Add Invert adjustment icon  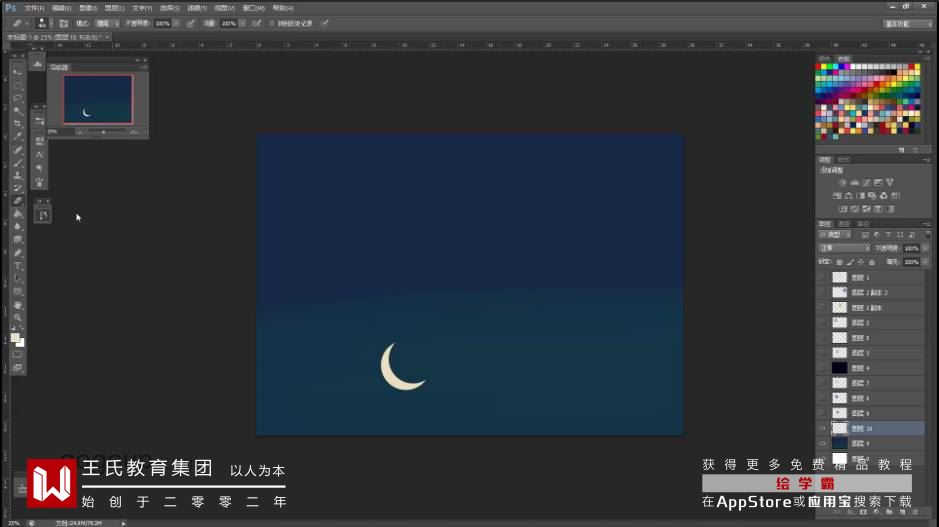(x=843, y=209)
